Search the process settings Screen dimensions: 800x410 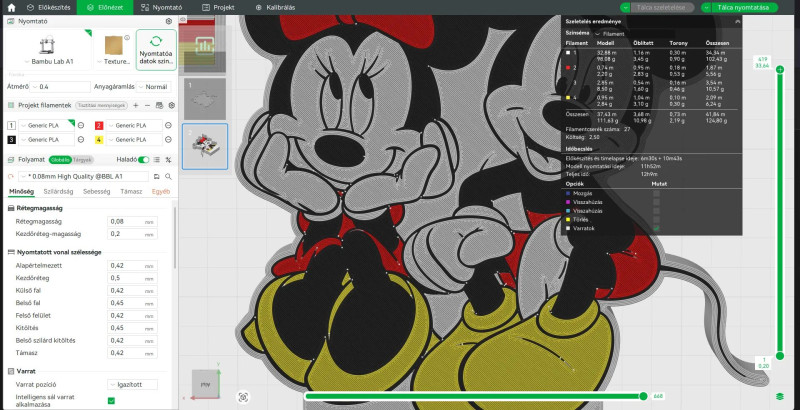click(x=168, y=176)
